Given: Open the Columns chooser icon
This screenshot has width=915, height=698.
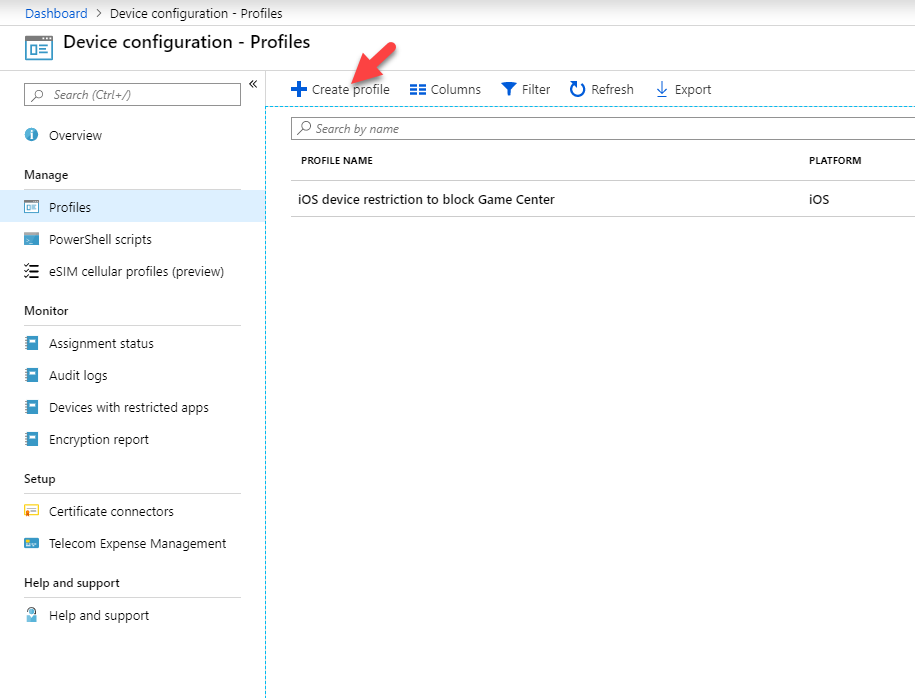Looking at the screenshot, I should [418, 89].
